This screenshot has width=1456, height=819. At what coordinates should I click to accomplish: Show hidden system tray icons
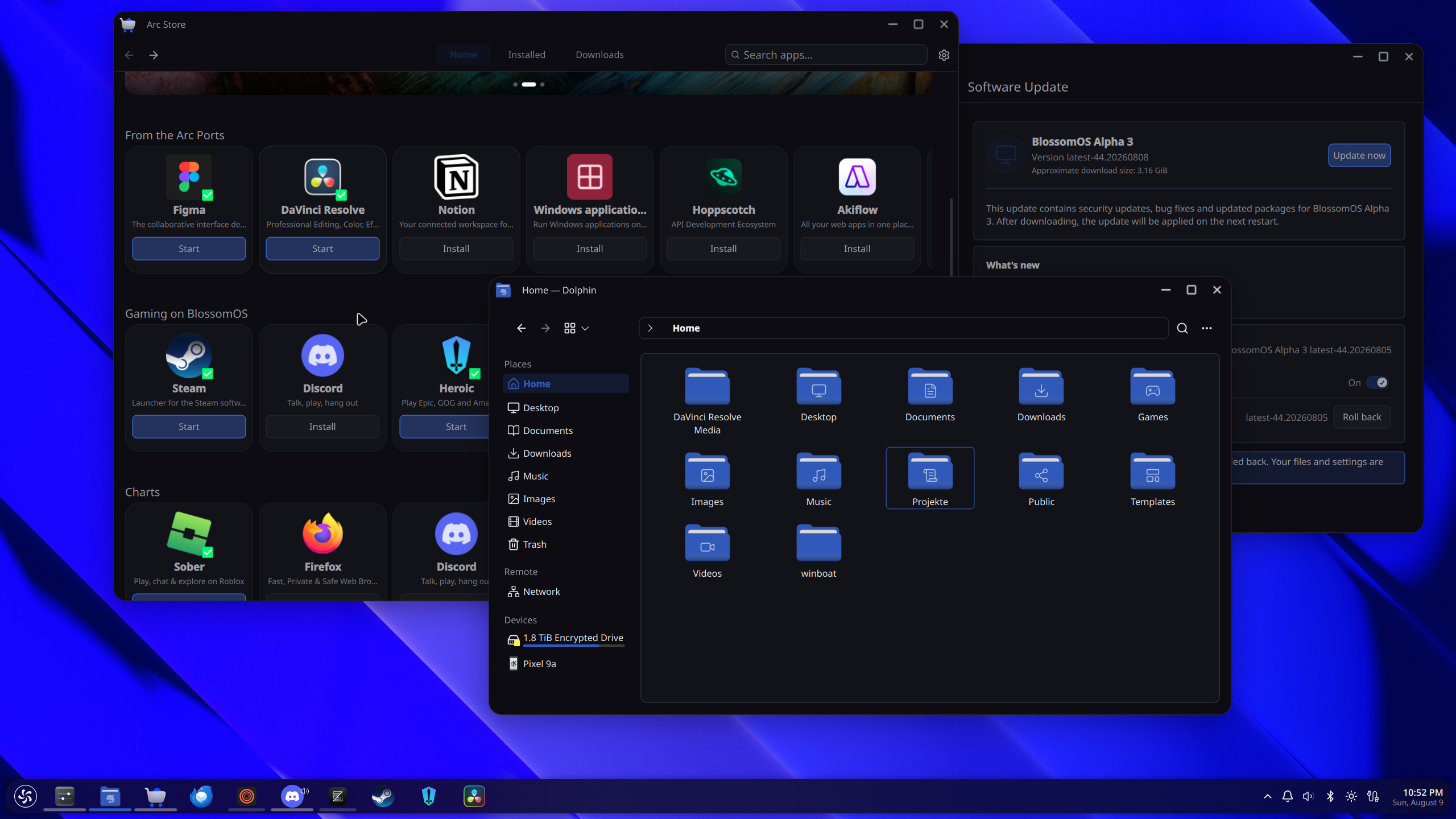coord(1268,796)
